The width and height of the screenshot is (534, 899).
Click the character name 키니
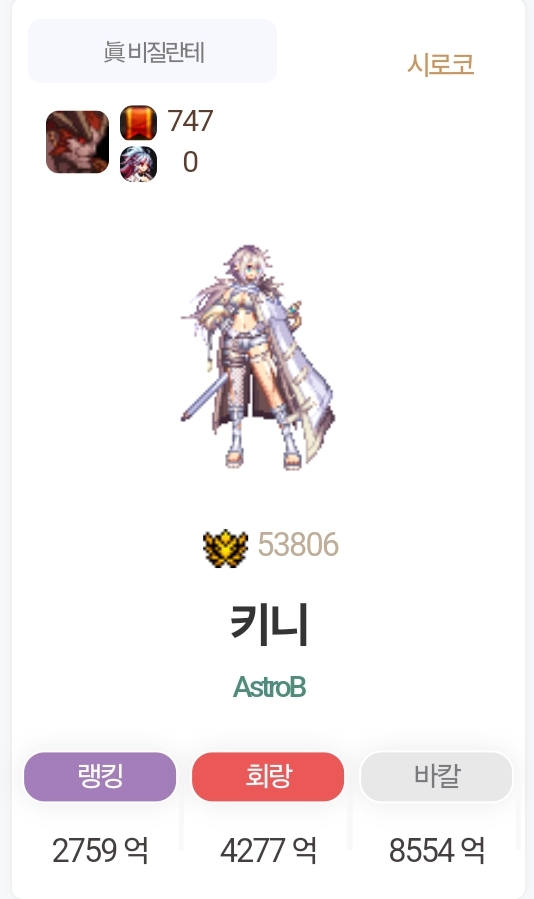click(269, 624)
